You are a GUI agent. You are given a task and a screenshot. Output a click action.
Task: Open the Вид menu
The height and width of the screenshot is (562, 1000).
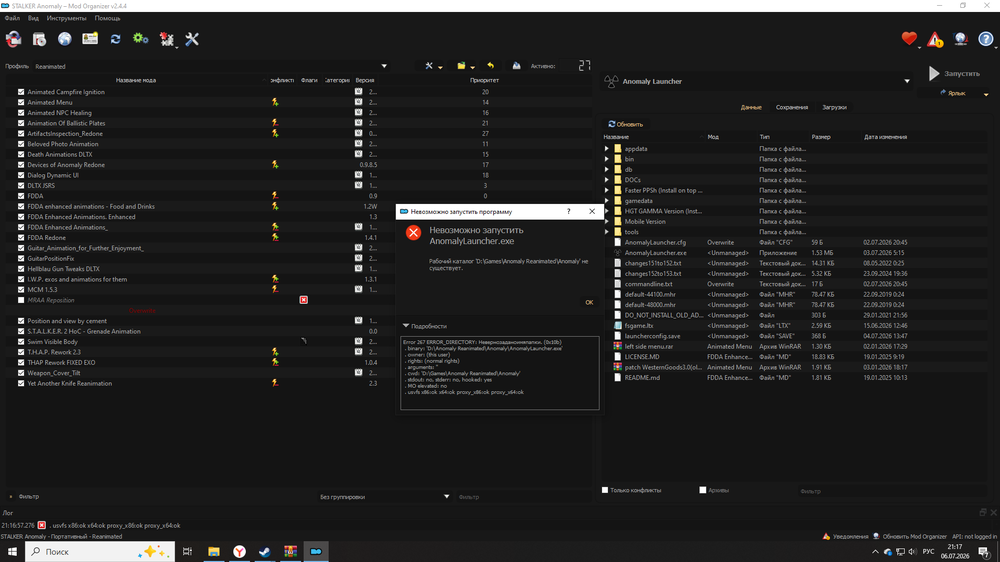point(33,18)
